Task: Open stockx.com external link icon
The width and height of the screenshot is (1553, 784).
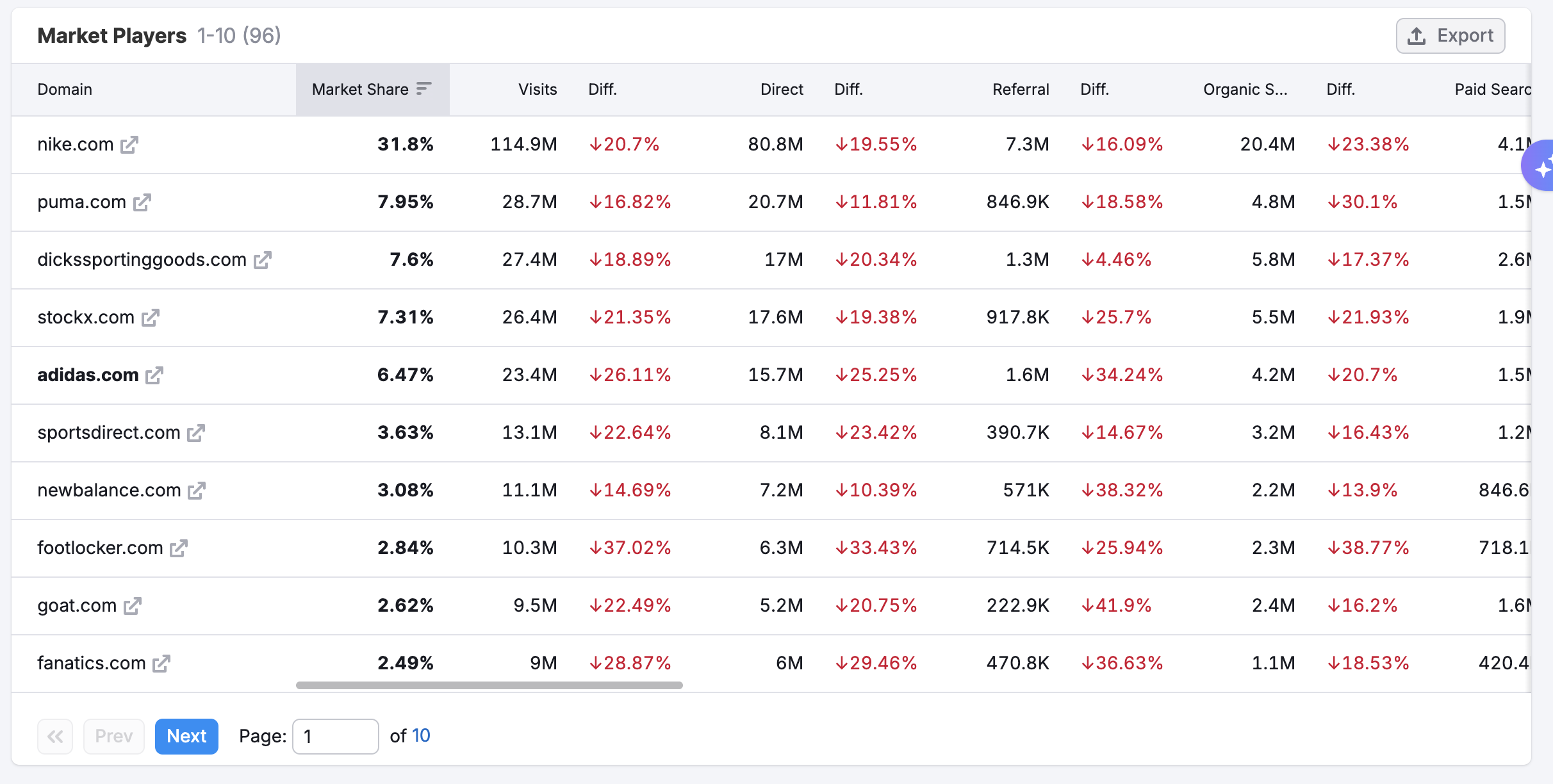Action: coord(150,318)
